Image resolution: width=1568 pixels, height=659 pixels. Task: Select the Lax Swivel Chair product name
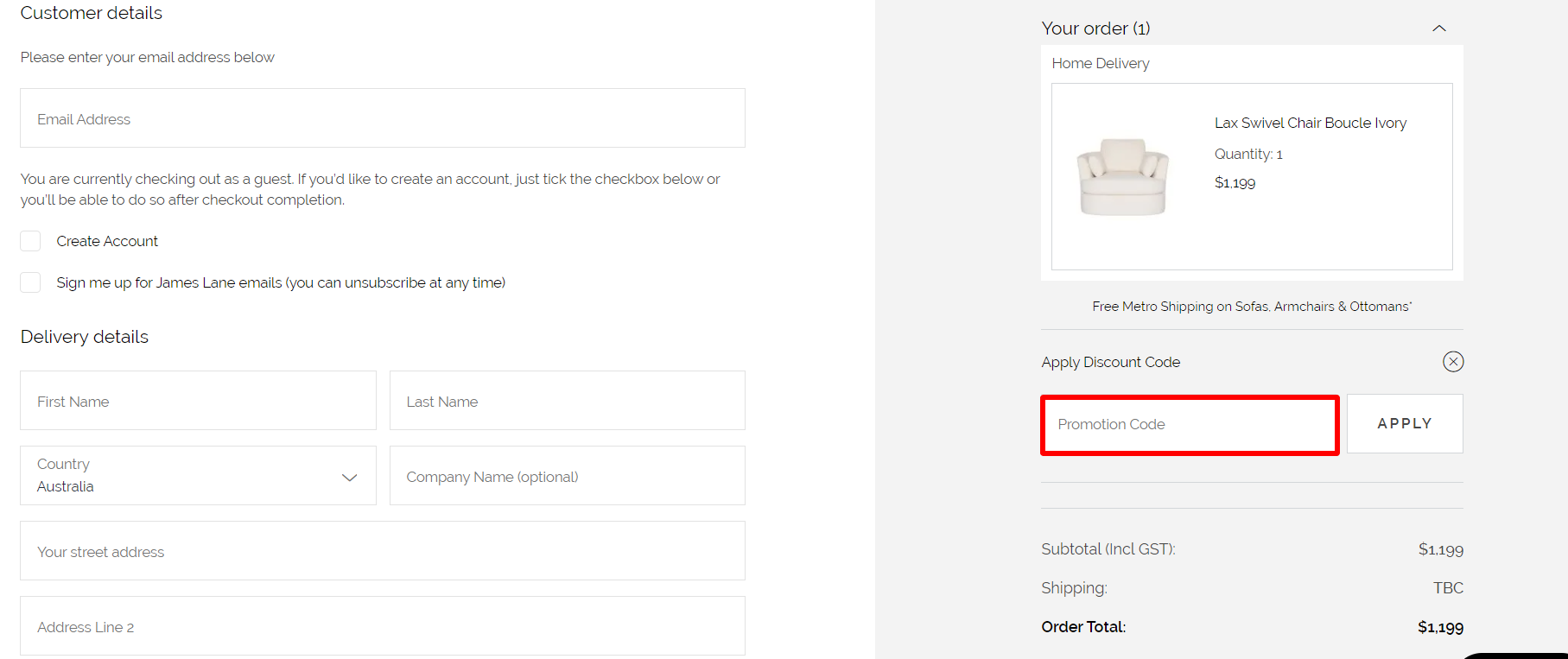pyautogui.click(x=1310, y=123)
